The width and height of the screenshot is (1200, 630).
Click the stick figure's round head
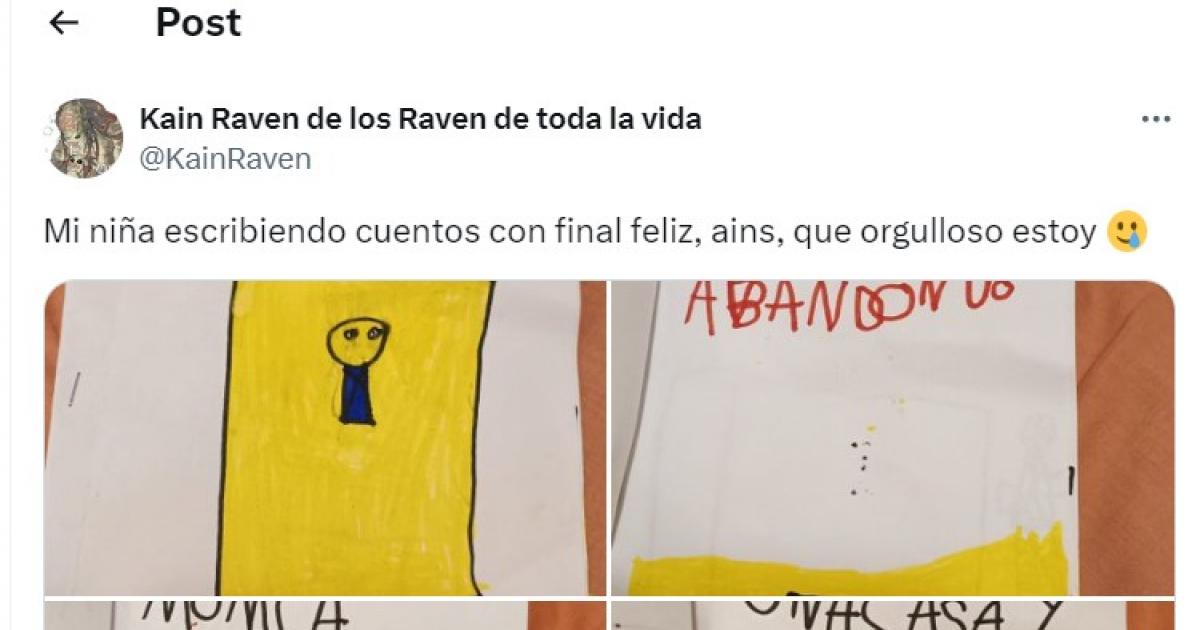click(x=359, y=340)
